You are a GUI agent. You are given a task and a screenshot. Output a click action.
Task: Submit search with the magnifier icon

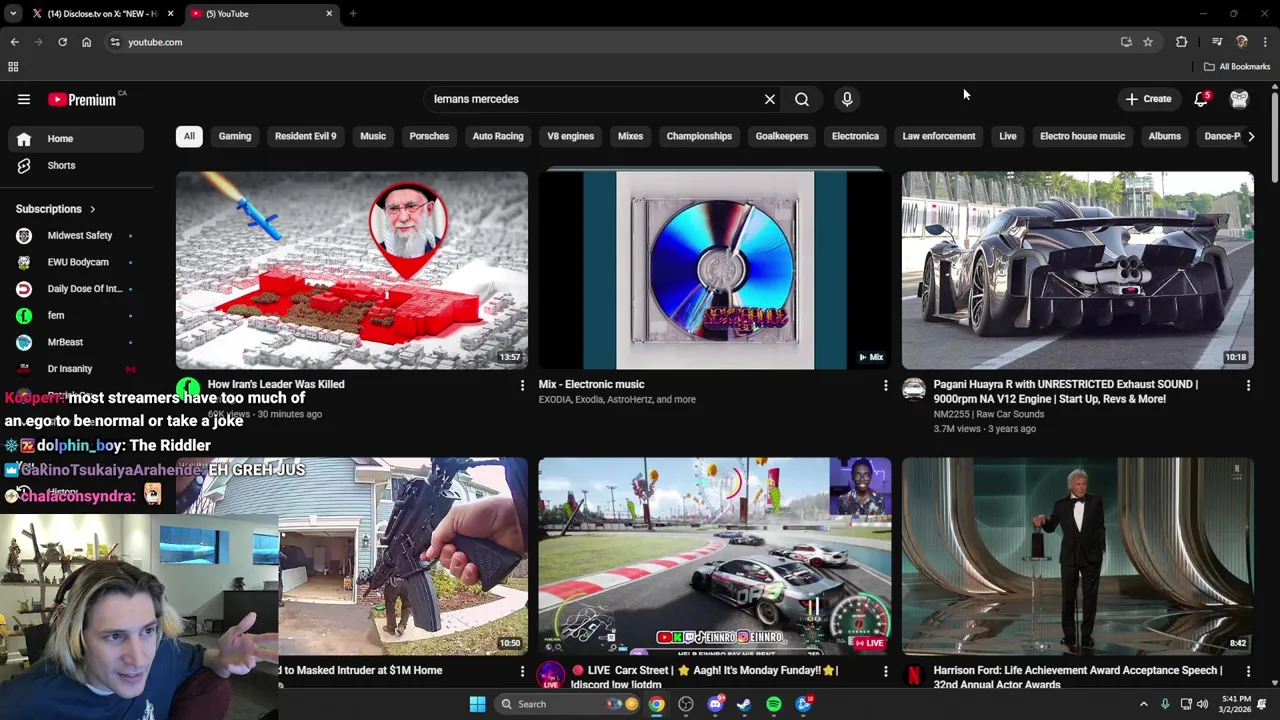(x=802, y=99)
